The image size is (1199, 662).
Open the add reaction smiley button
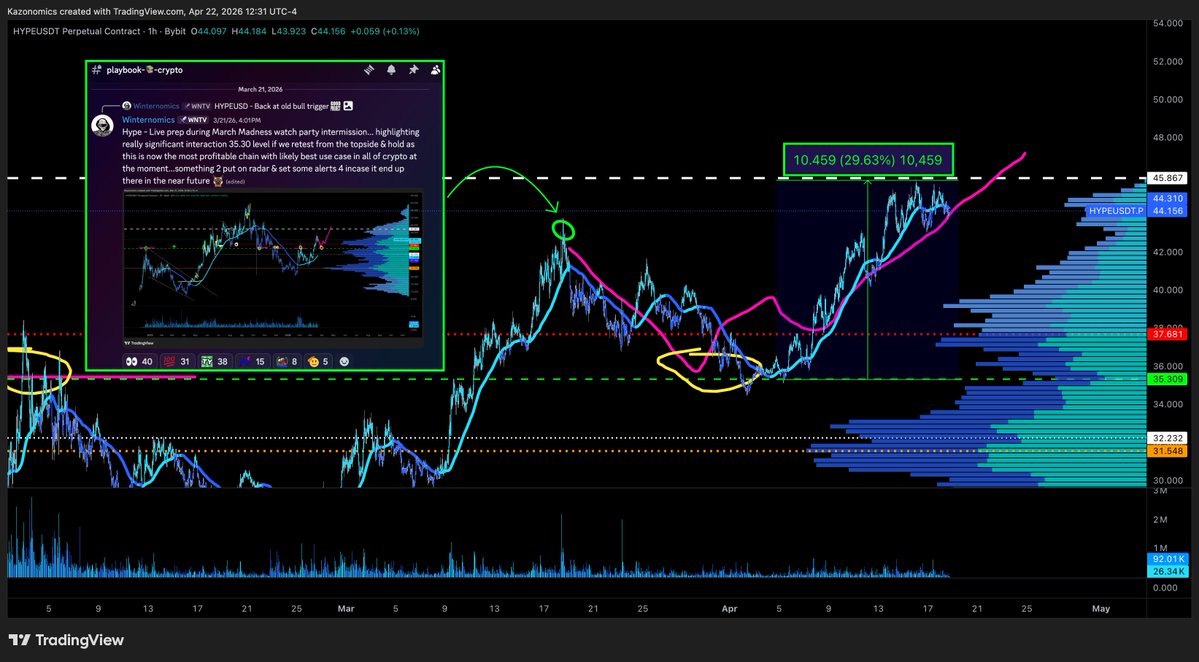(344, 362)
